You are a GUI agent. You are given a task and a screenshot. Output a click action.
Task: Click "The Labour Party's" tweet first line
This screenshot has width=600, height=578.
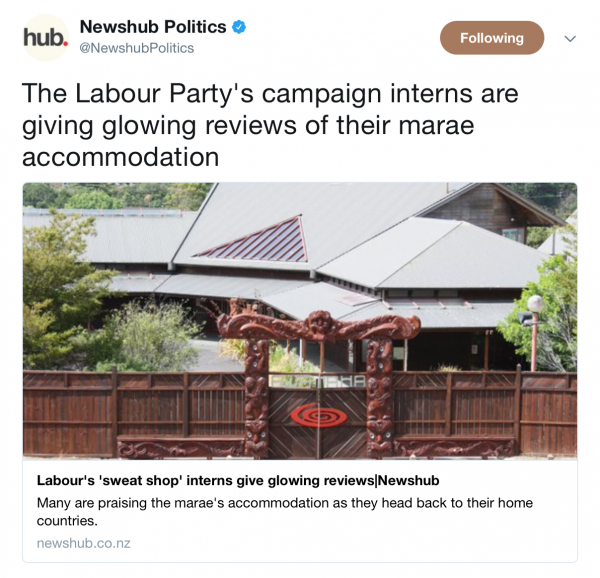point(137,94)
